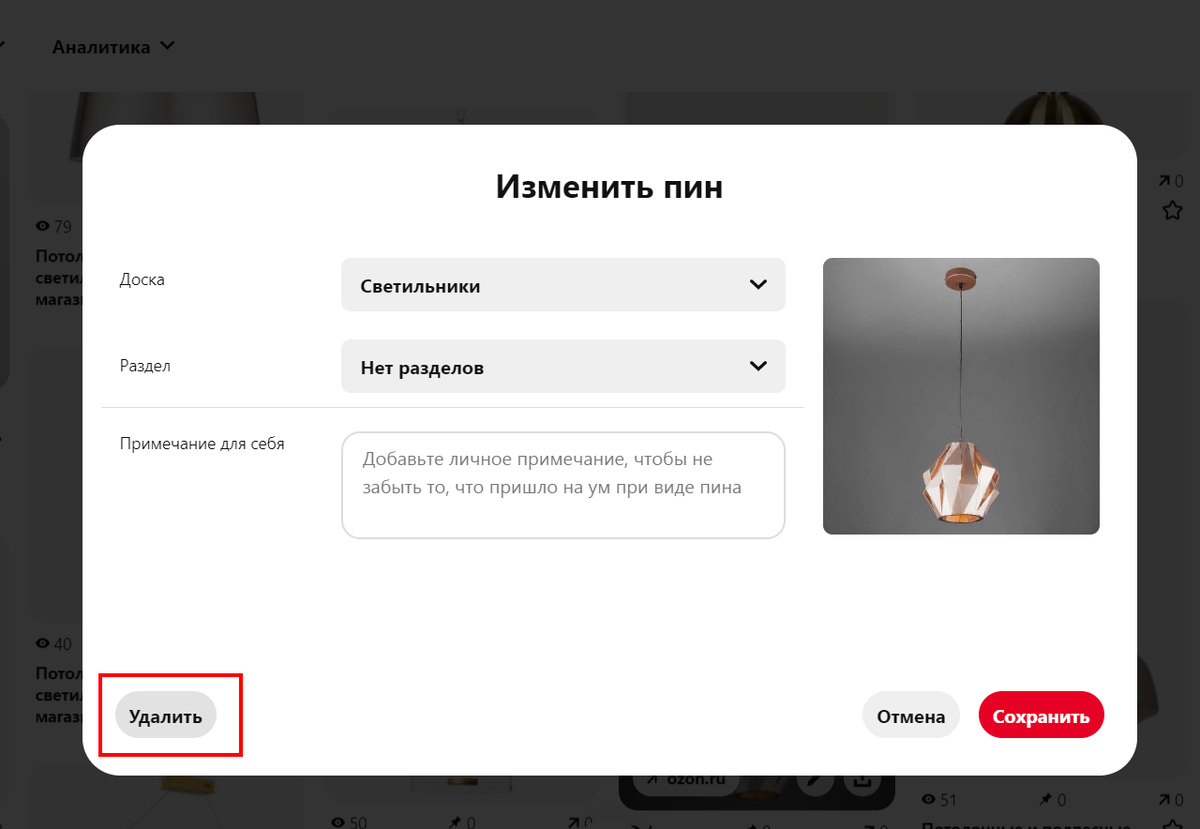The height and width of the screenshot is (829, 1200).
Task: Click the share upload icon on the pin card
Action: [x=860, y=782]
